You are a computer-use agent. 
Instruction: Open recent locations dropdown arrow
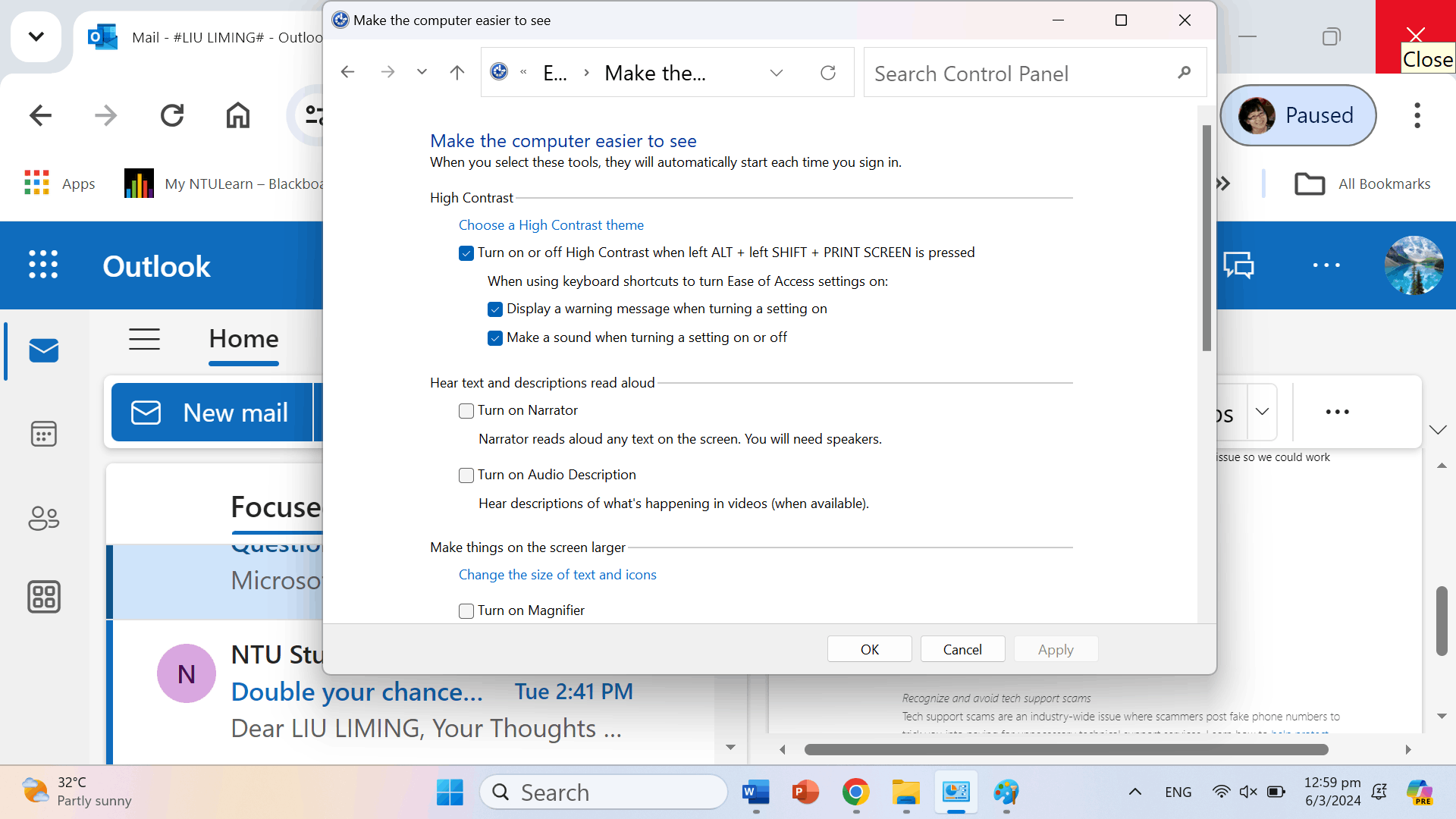tap(422, 73)
